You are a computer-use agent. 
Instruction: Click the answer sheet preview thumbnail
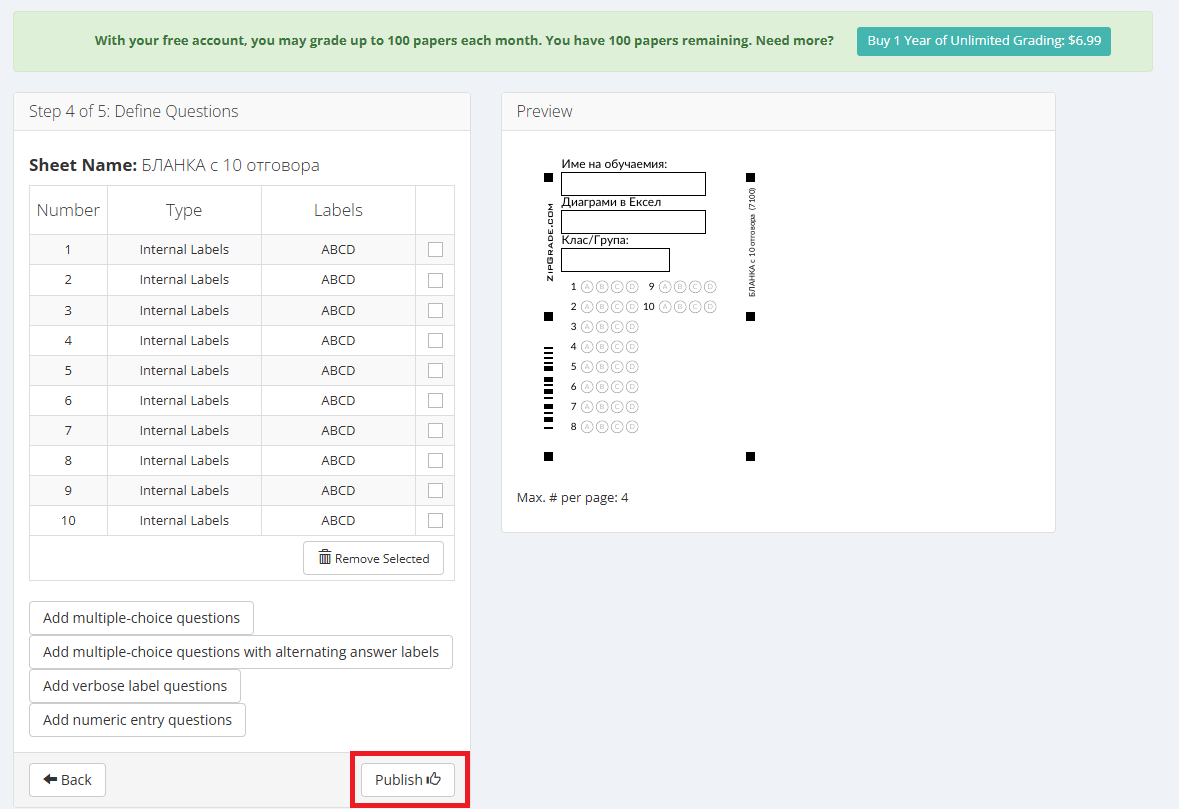[x=649, y=312]
